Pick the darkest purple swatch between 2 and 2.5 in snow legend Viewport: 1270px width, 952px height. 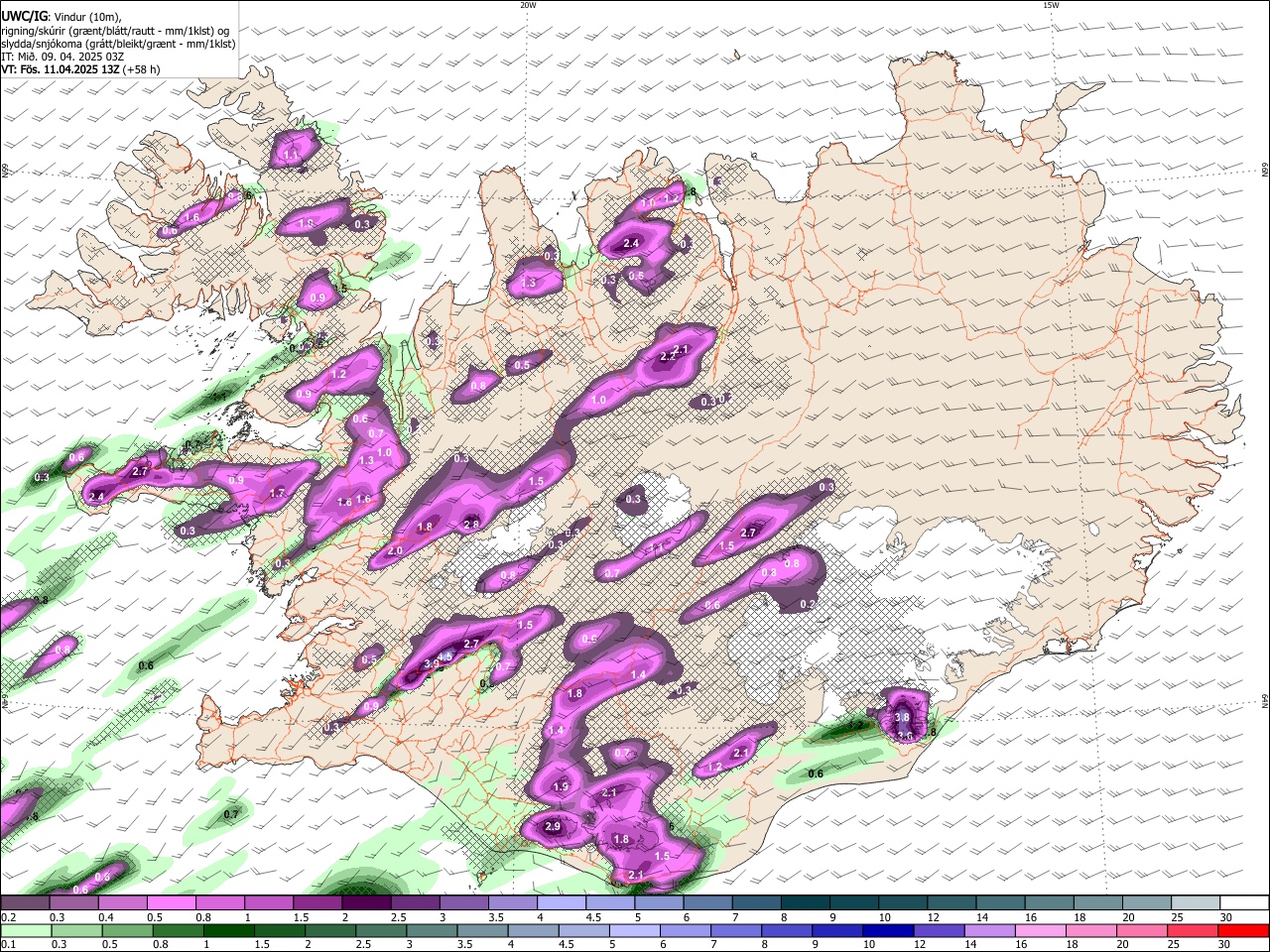[x=367, y=903]
